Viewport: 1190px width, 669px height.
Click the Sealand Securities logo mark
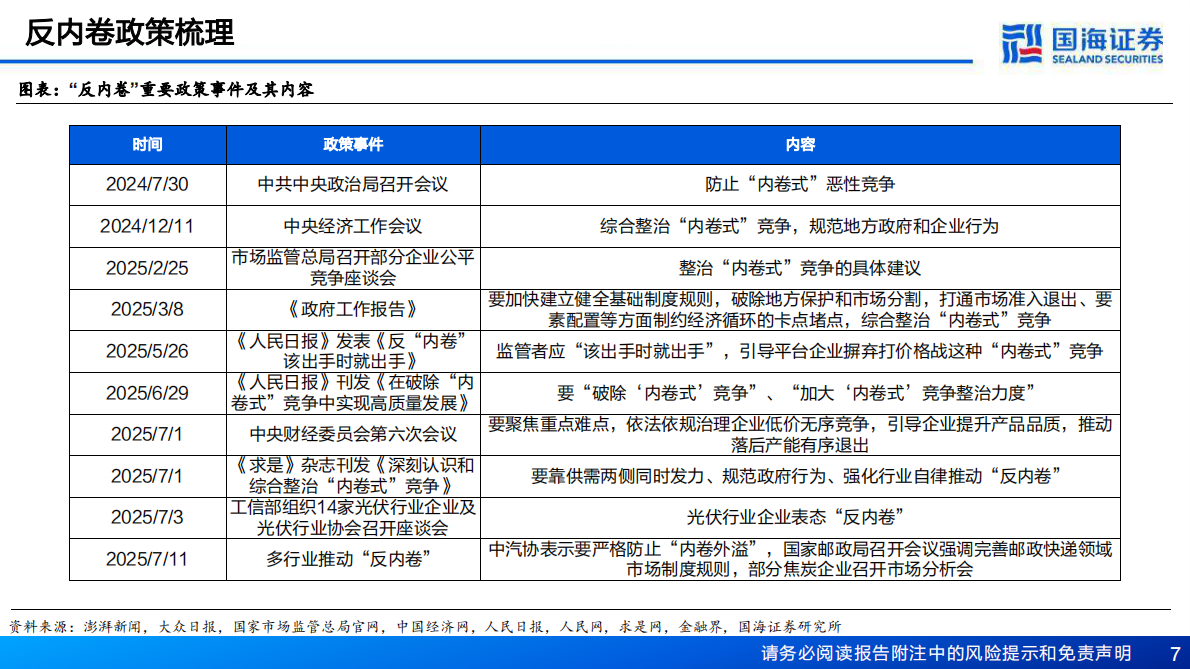[1022, 41]
